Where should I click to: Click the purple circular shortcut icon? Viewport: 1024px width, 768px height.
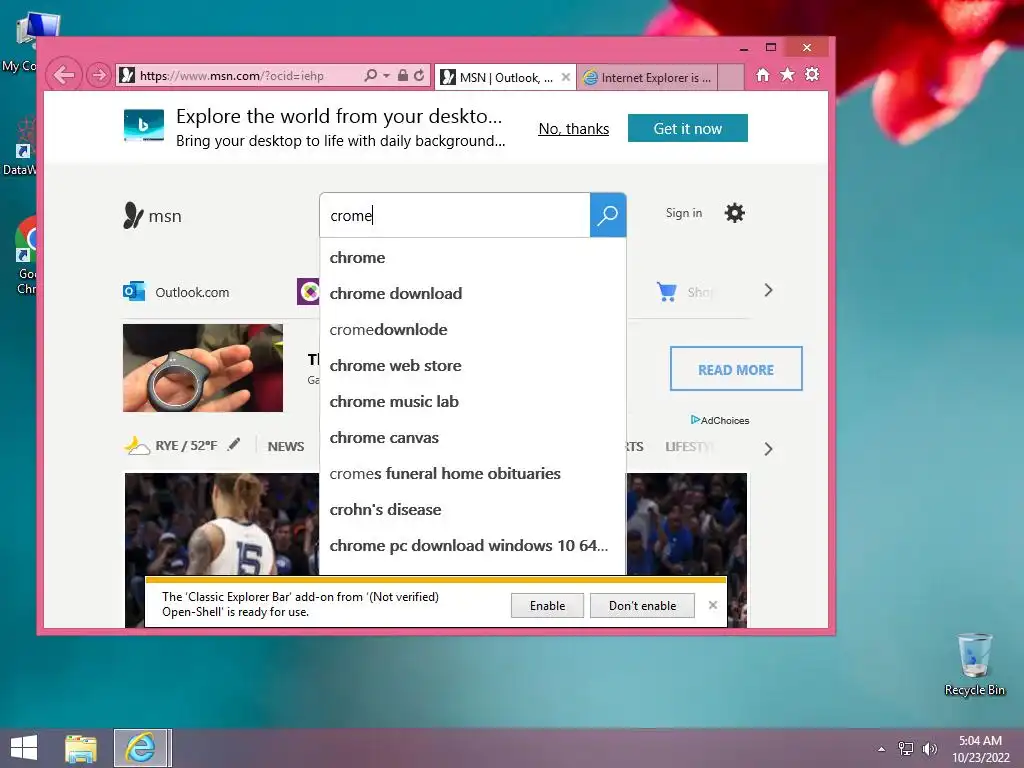(308, 291)
